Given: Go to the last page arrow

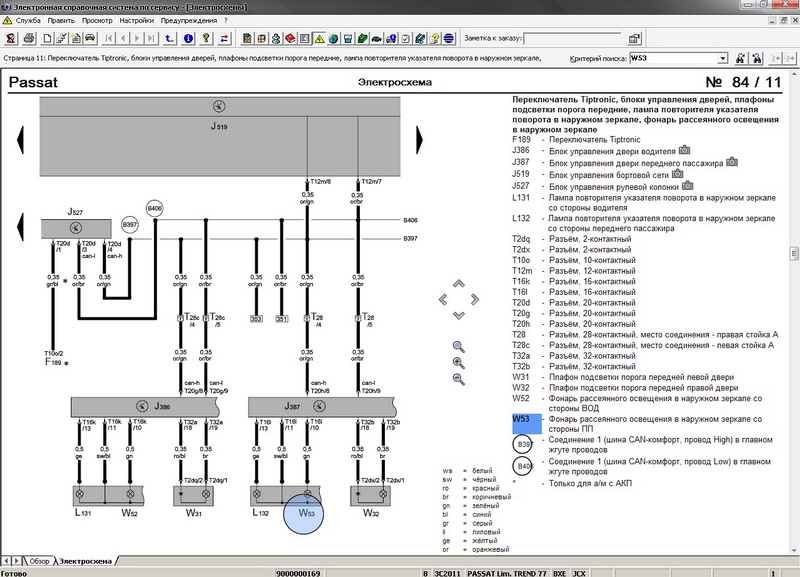Looking at the screenshot, I should coord(151,38).
